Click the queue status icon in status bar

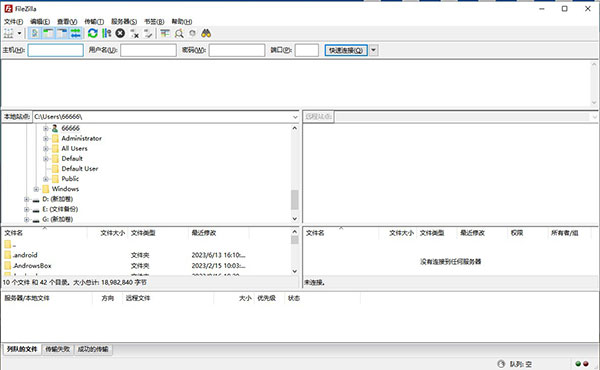click(501, 364)
